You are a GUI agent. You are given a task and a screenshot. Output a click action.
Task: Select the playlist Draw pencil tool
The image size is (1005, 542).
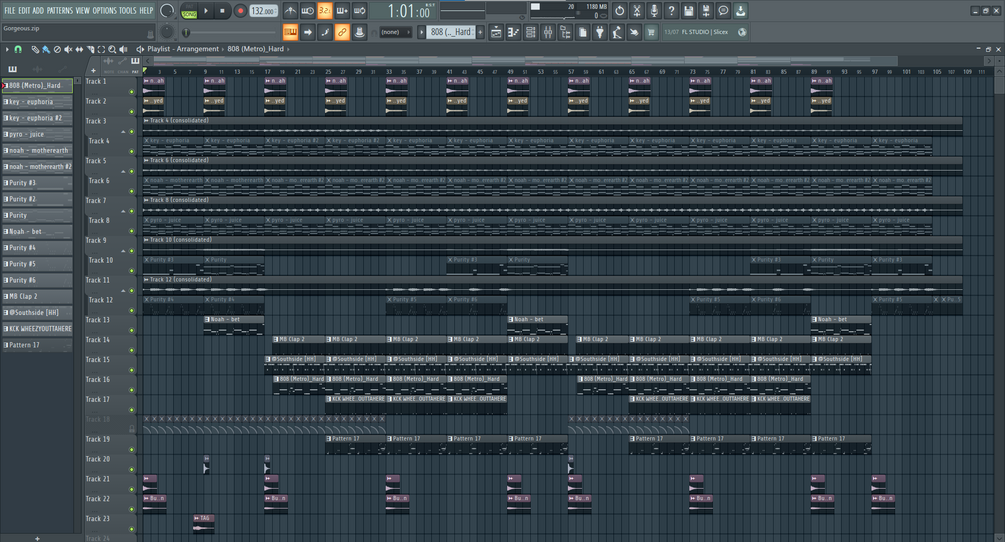(35, 49)
